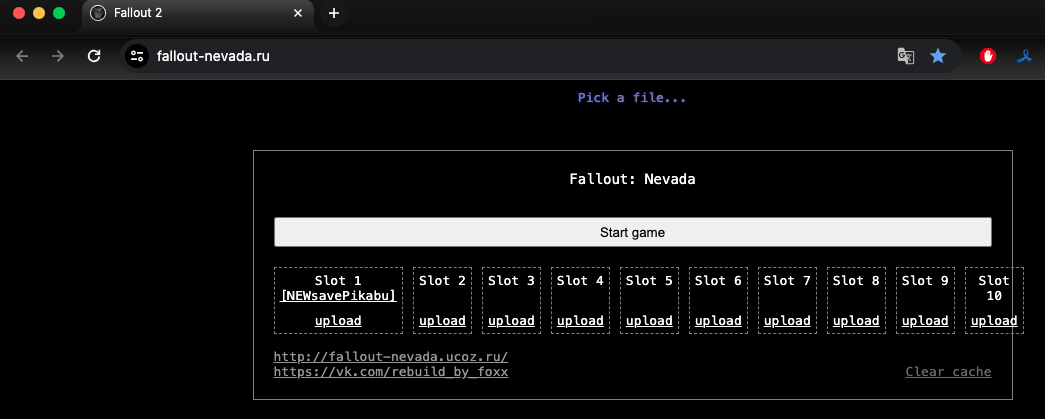This screenshot has height=419, width=1045.
Task: Select the Fallout 2 tab
Action: pos(198,13)
